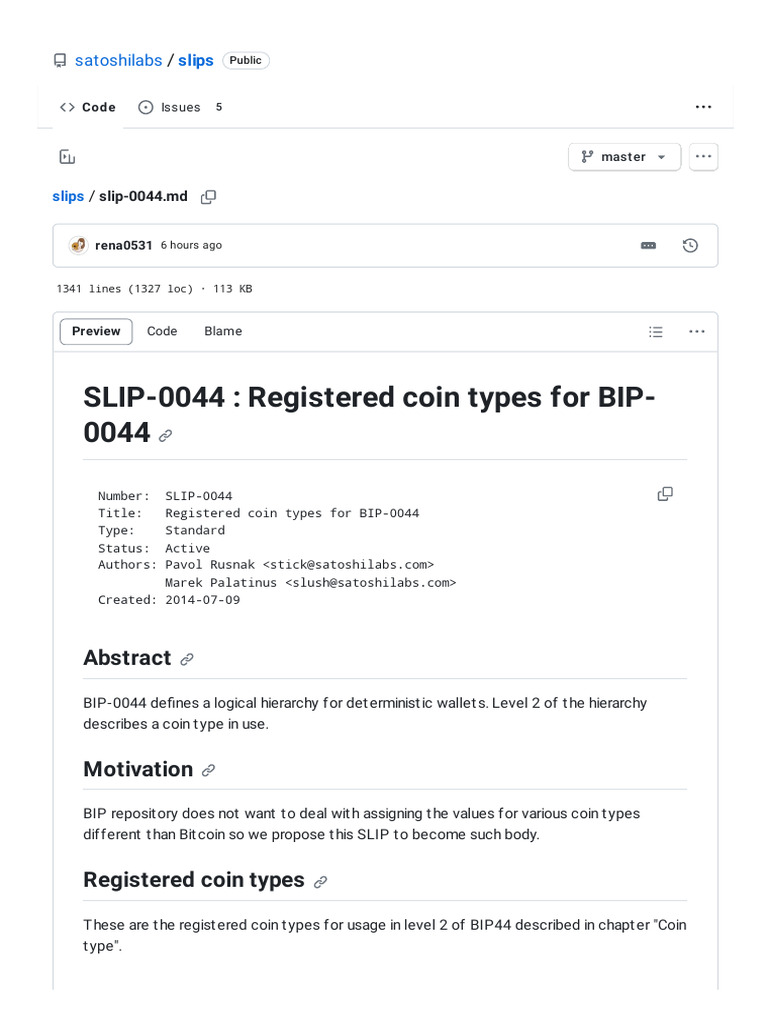The image size is (768, 1024).
Task: Switch to the Code view tab
Action: coord(162,332)
